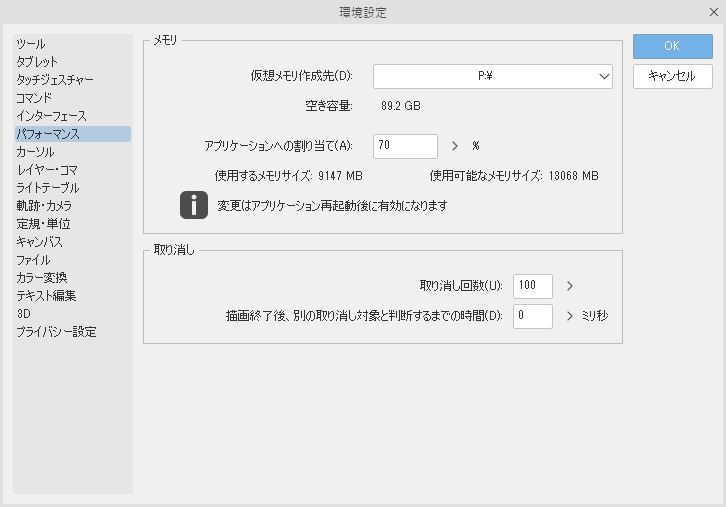The width and height of the screenshot is (726, 507).
Task: Open プライバシー設定 category
Action: click(56, 332)
